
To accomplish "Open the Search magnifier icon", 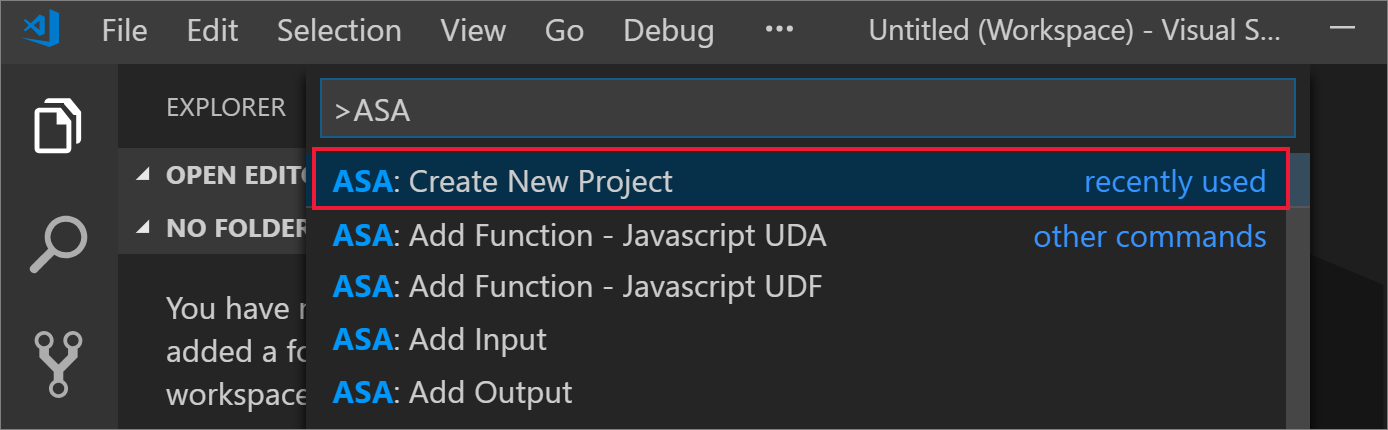I will tap(58, 243).
